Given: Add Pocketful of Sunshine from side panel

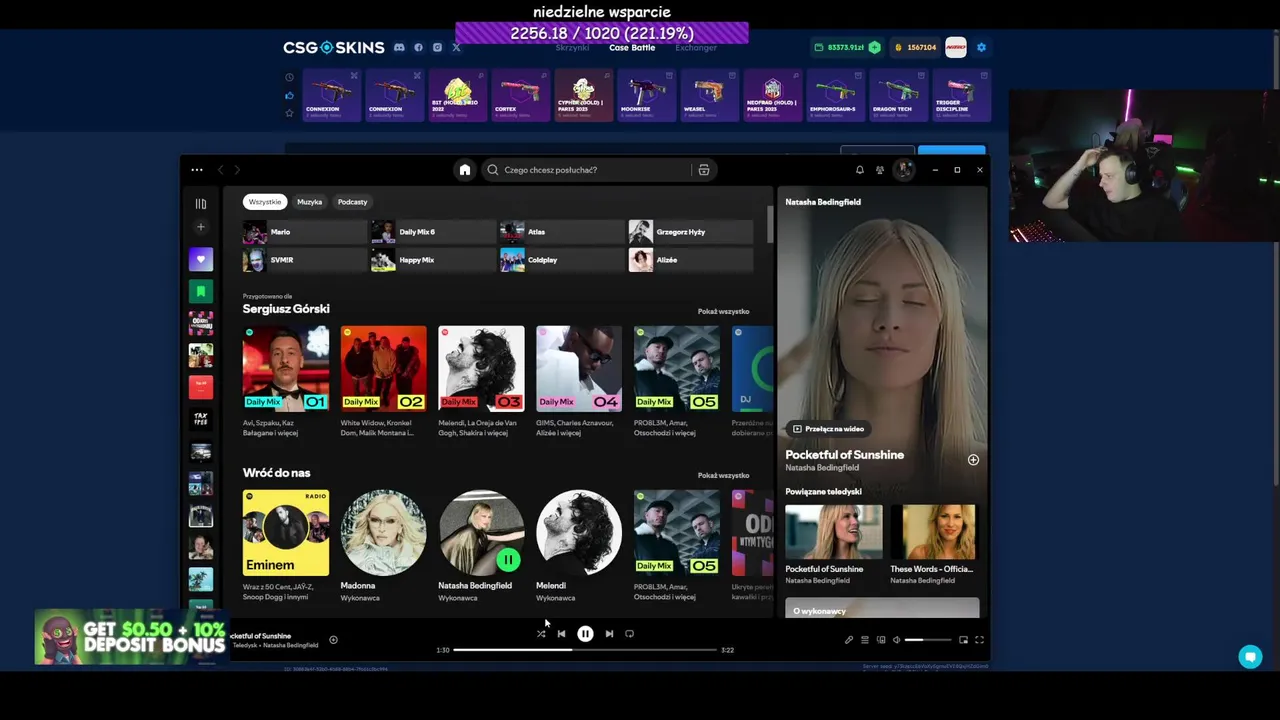Looking at the screenshot, I should [x=973, y=460].
